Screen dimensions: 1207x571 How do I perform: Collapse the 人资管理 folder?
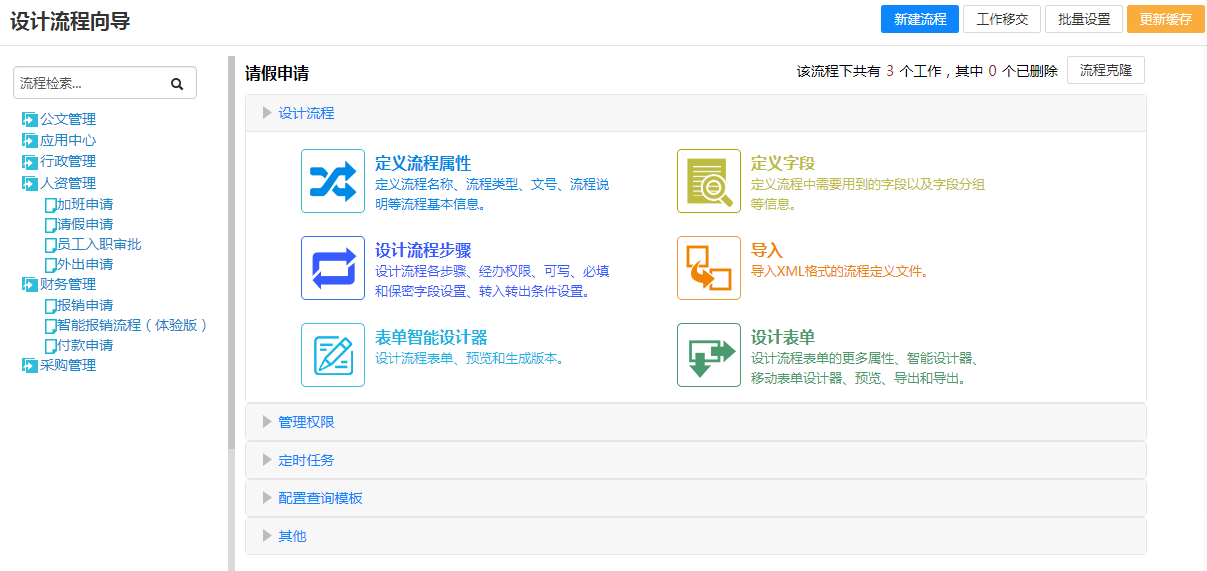[x=29, y=183]
